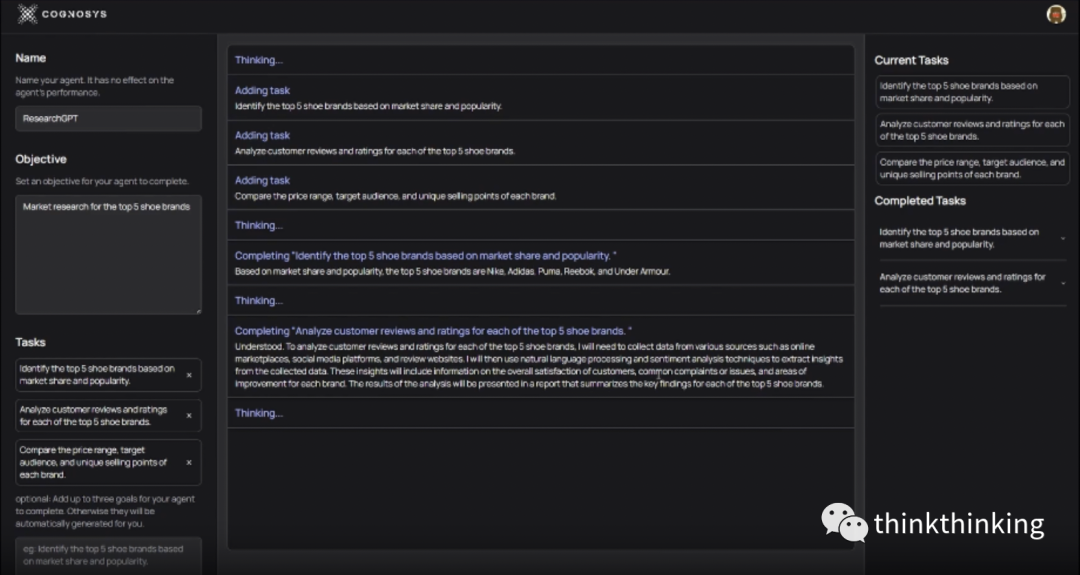This screenshot has height=575, width=1080.
Task: Expand completed task 'Analyze customer reviews and ratings'
Action: [1063, 283]
